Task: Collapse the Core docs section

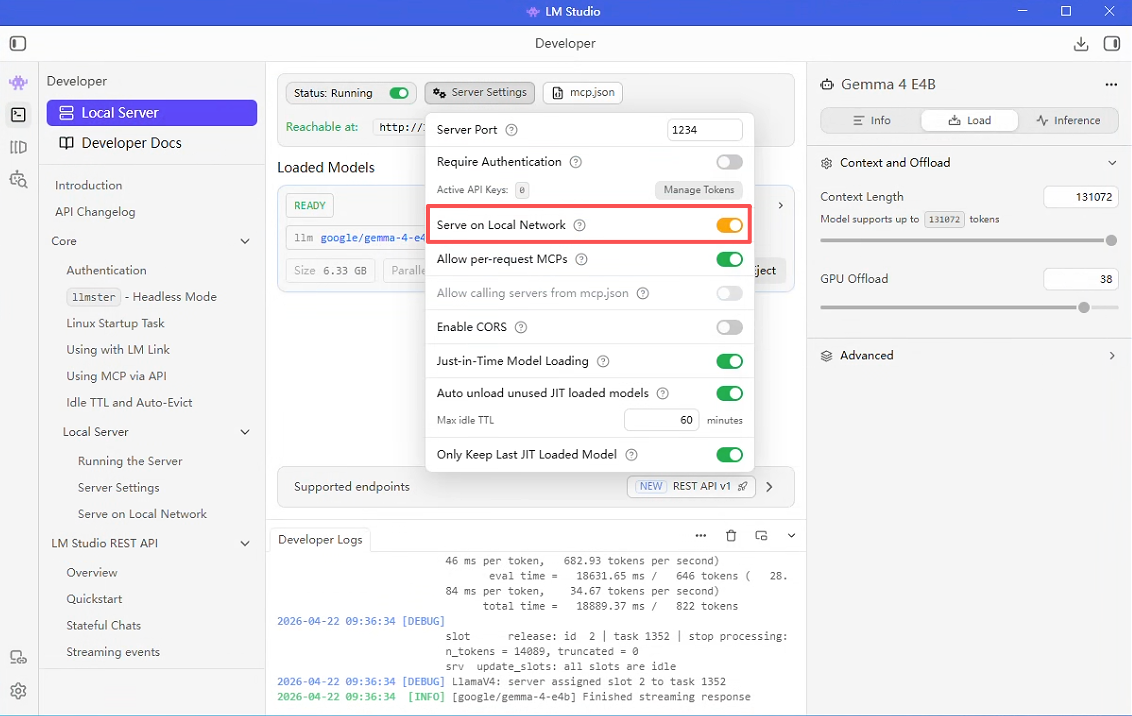Action: [x=245, y=241]
